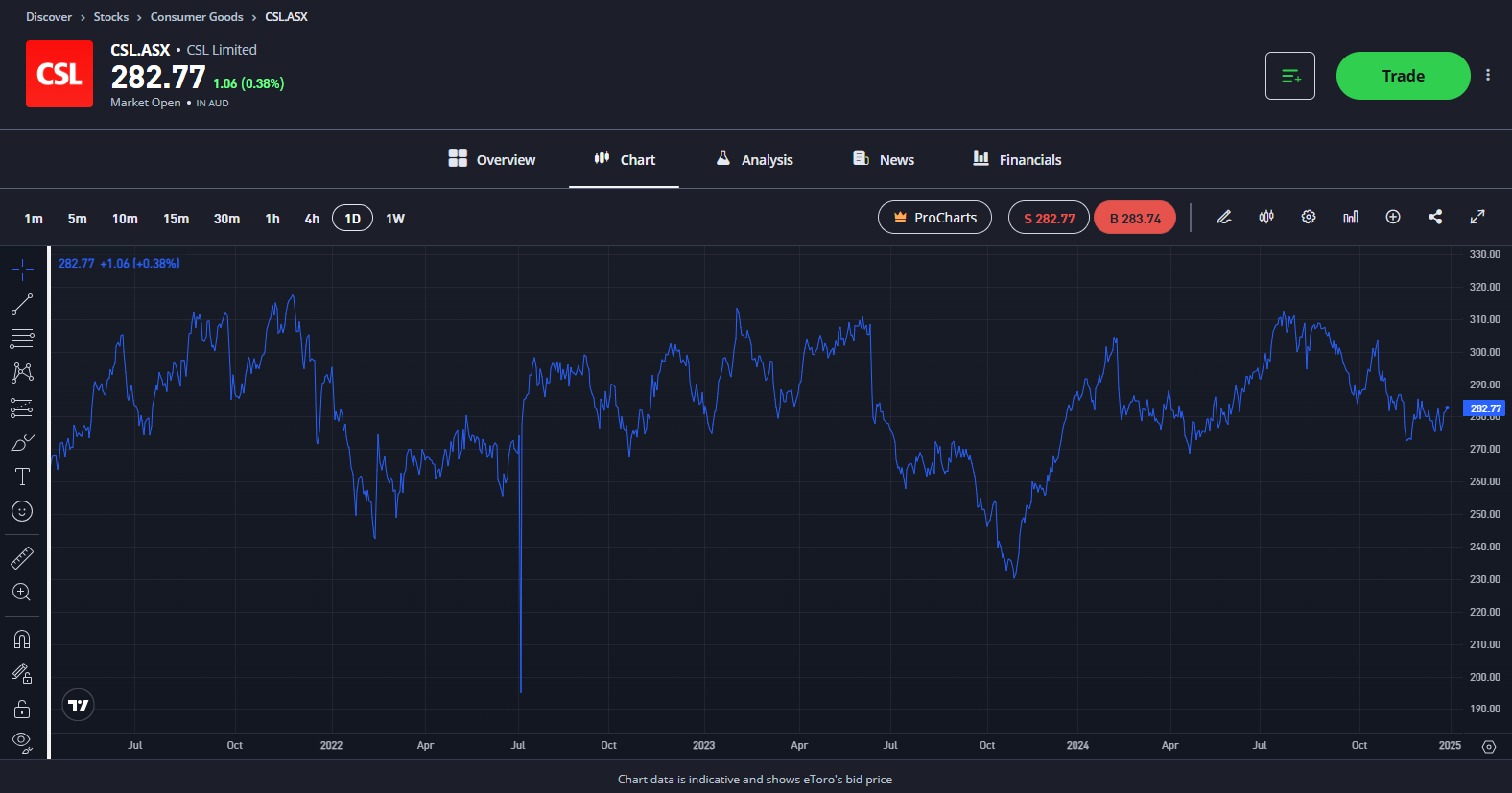The image size is (1512, 793).
Task: Pick the ruler measure tool
Action: (22, 557)
